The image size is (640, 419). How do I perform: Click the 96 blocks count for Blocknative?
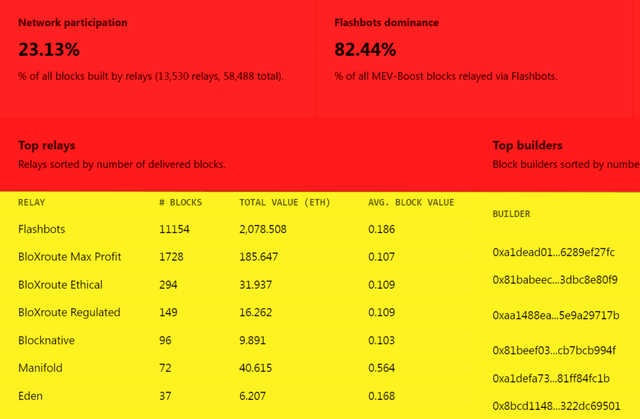click(x=165, y=340)
